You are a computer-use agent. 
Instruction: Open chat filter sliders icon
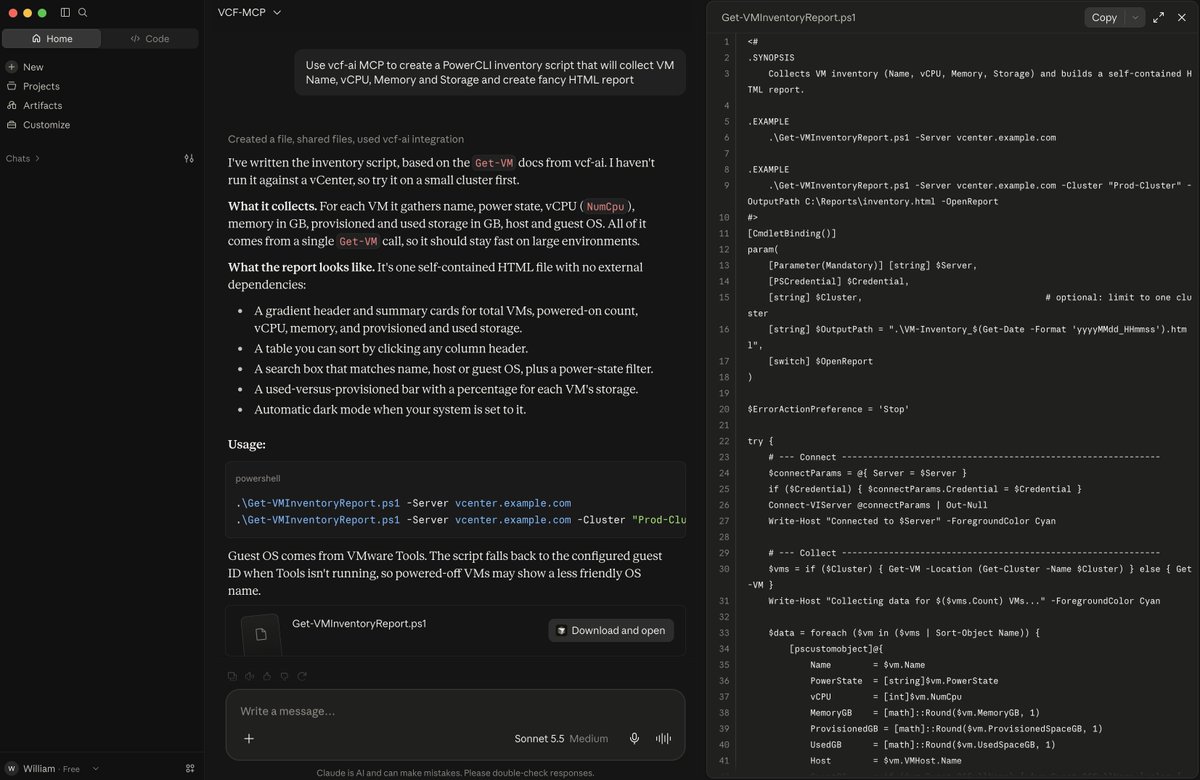pyautogui.click(x=189, y=158)
